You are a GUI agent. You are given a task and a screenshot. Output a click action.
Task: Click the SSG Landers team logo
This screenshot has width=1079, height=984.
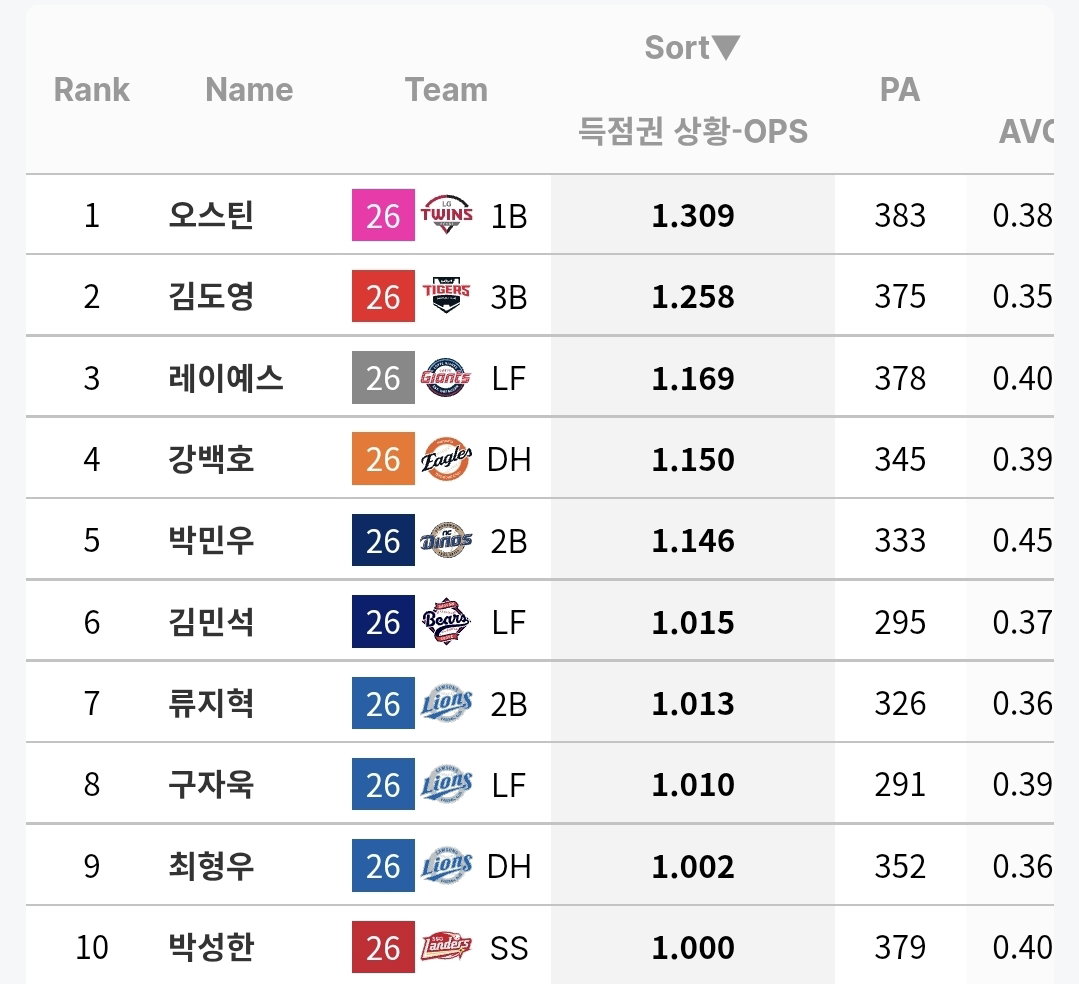click(446, 947)
